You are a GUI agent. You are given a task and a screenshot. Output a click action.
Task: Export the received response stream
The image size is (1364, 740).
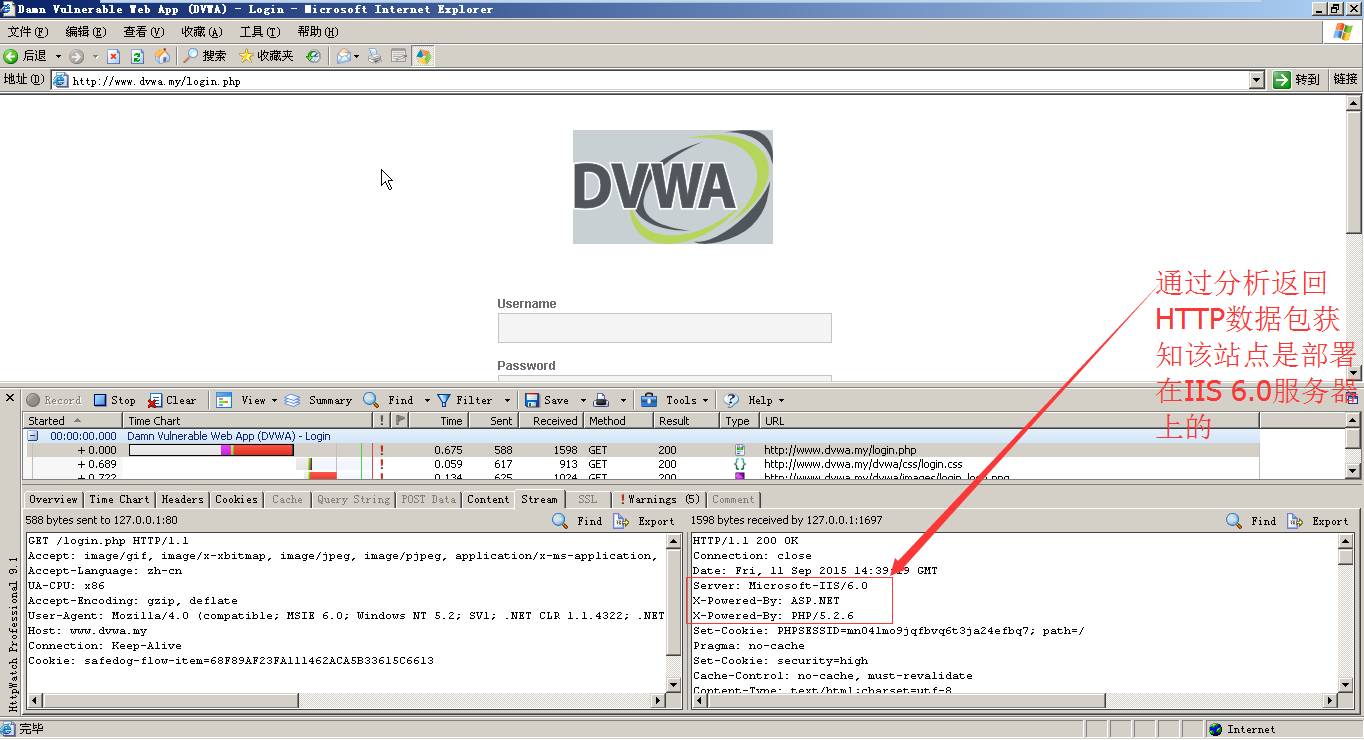1318,521
